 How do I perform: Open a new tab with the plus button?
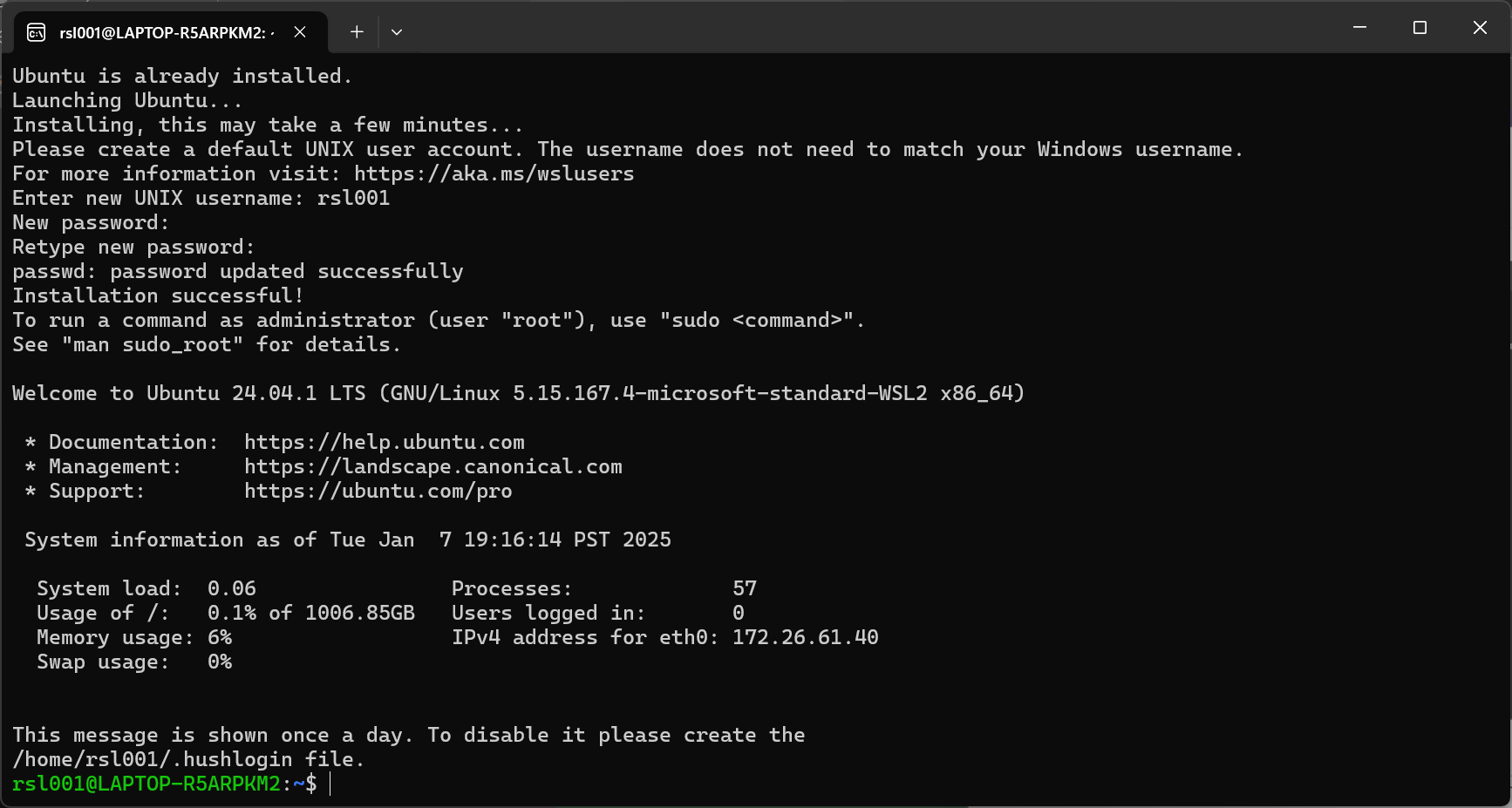(357, 32)
